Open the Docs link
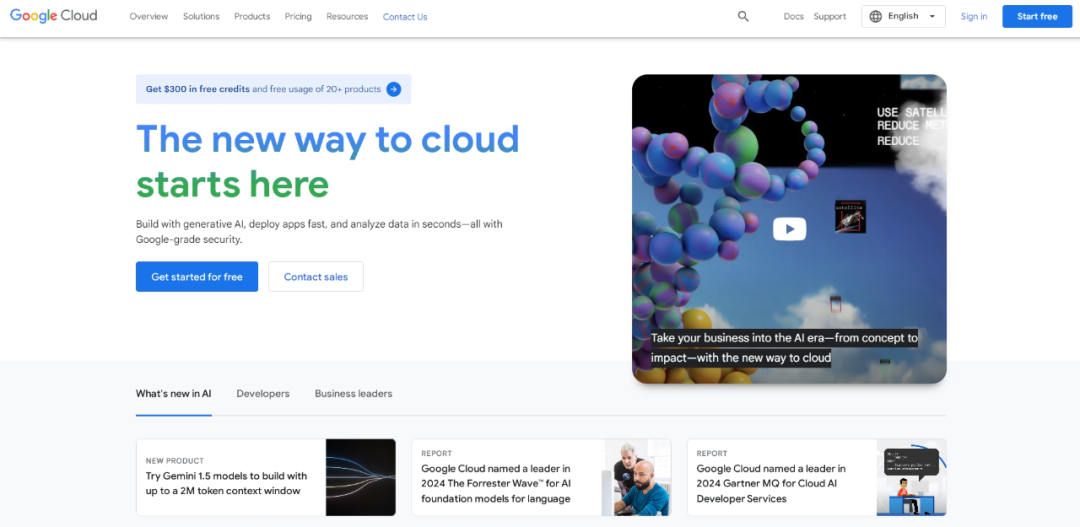1080x527 pixels. [793, 17]
